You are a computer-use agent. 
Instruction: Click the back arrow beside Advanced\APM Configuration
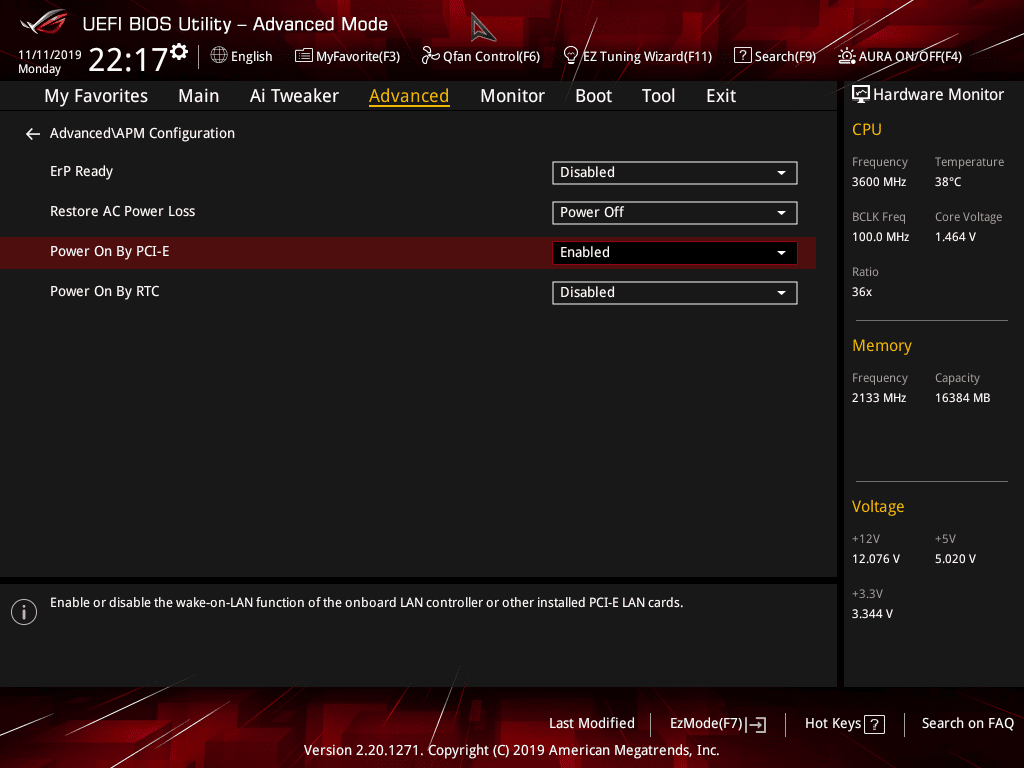[33, 134]
